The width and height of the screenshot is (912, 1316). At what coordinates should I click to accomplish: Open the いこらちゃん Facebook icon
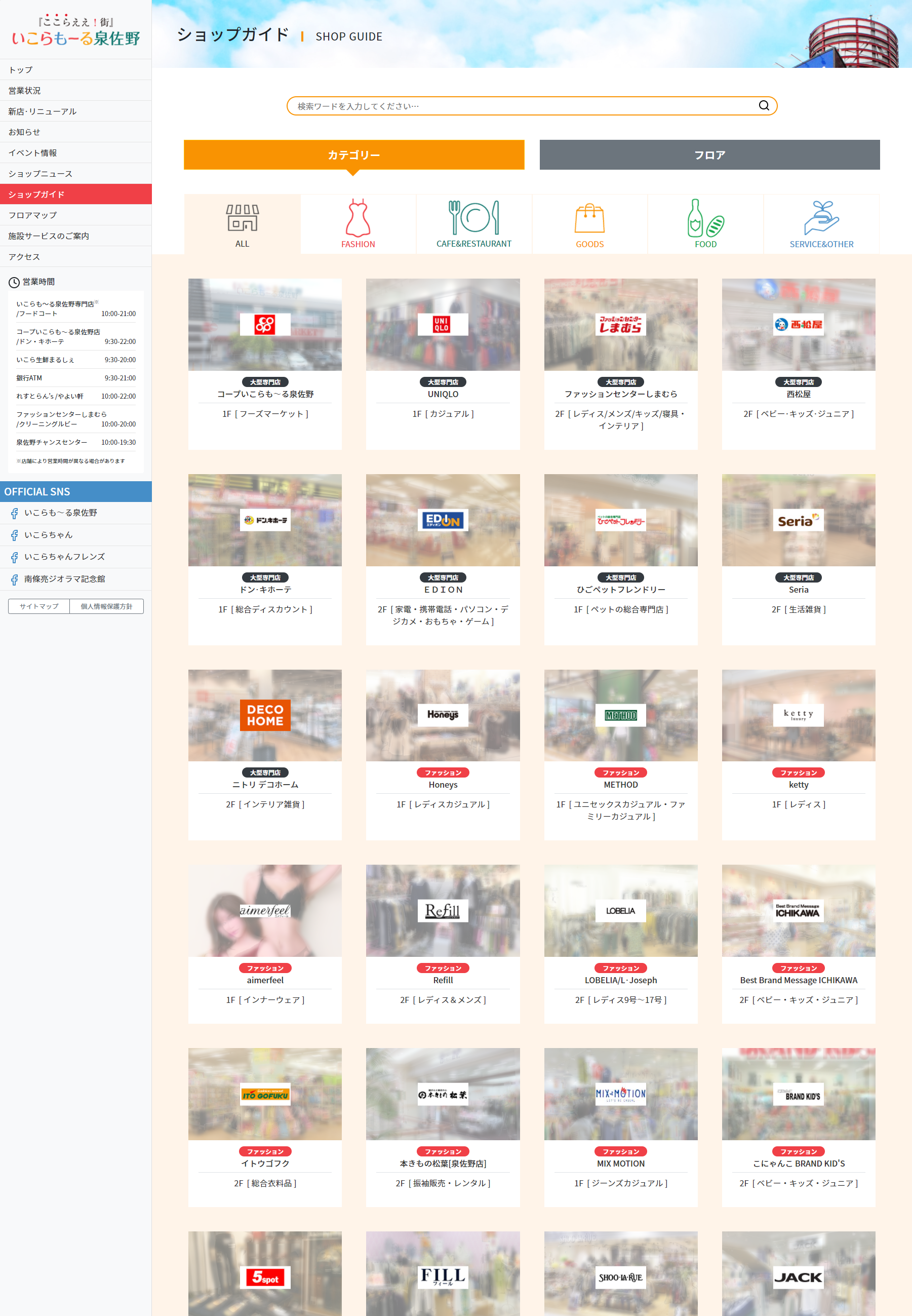pyautogui.click(x=14, y=535)
